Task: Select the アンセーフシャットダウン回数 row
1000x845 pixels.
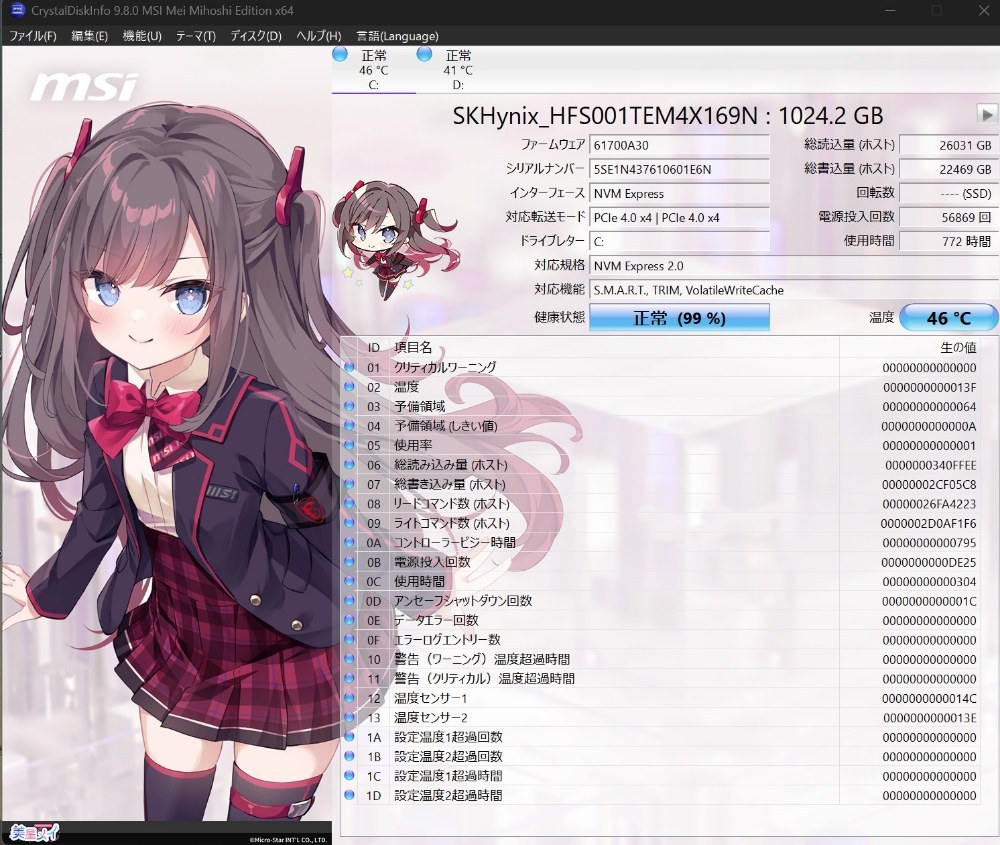Action: (661, 601)
